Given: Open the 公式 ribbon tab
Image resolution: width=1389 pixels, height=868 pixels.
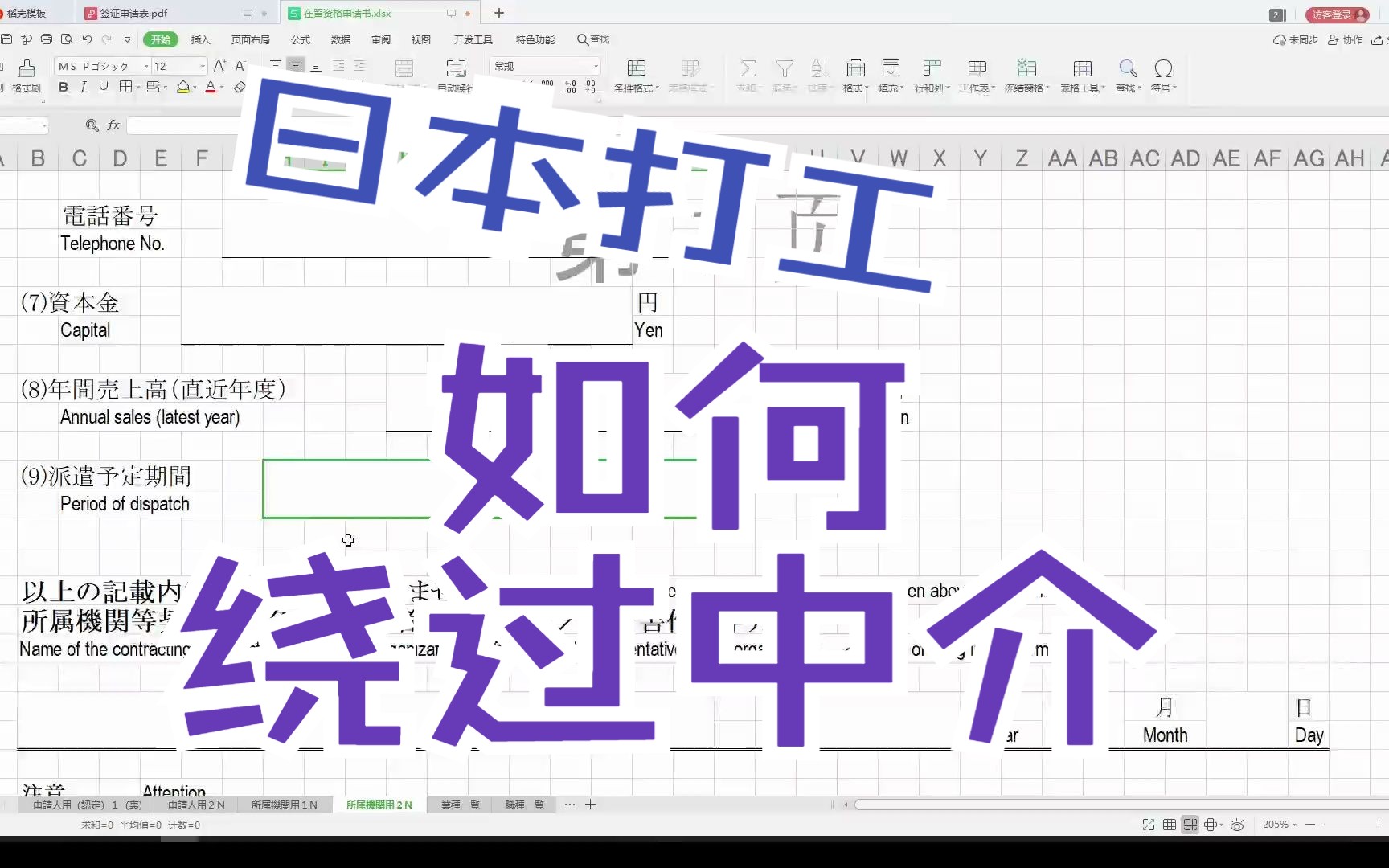Looking at the screenshot, I should click(x=301, y=39).
